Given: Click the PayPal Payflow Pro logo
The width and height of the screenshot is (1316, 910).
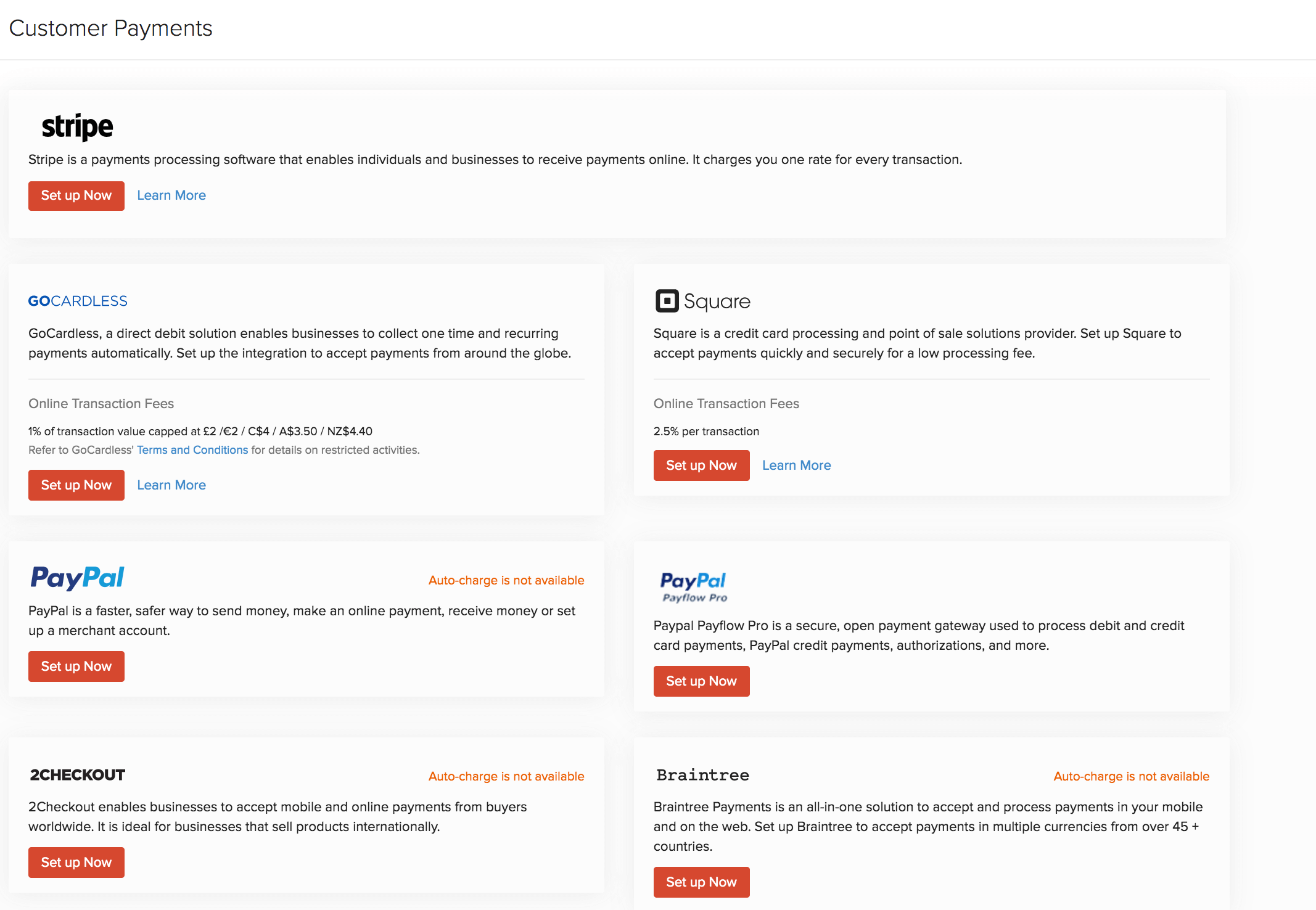Looking at the screenshot, I should (x=693, y=586).
